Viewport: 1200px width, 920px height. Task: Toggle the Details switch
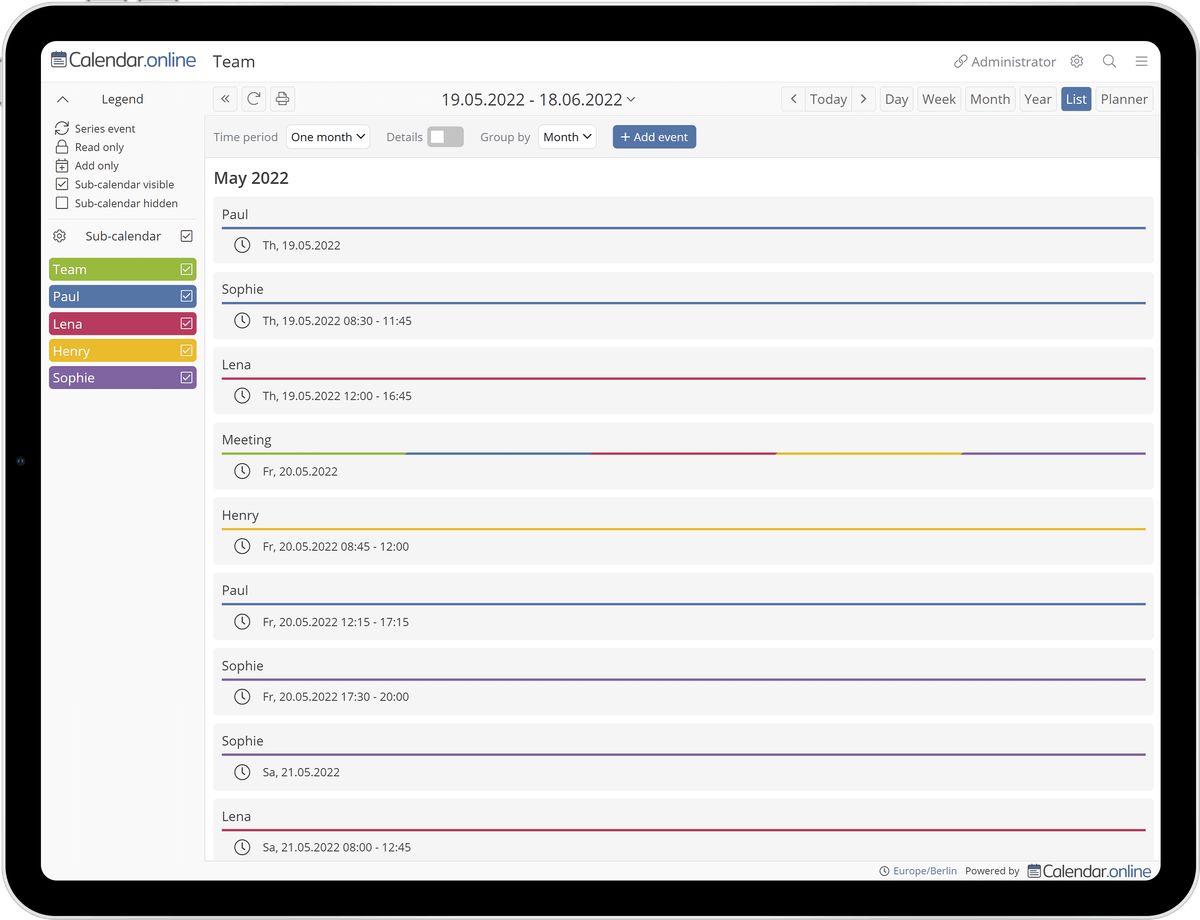pos(445,137)
